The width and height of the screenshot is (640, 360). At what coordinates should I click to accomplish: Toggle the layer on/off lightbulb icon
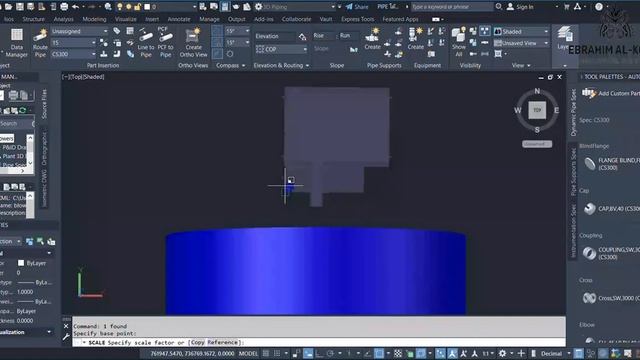point(120,7)
